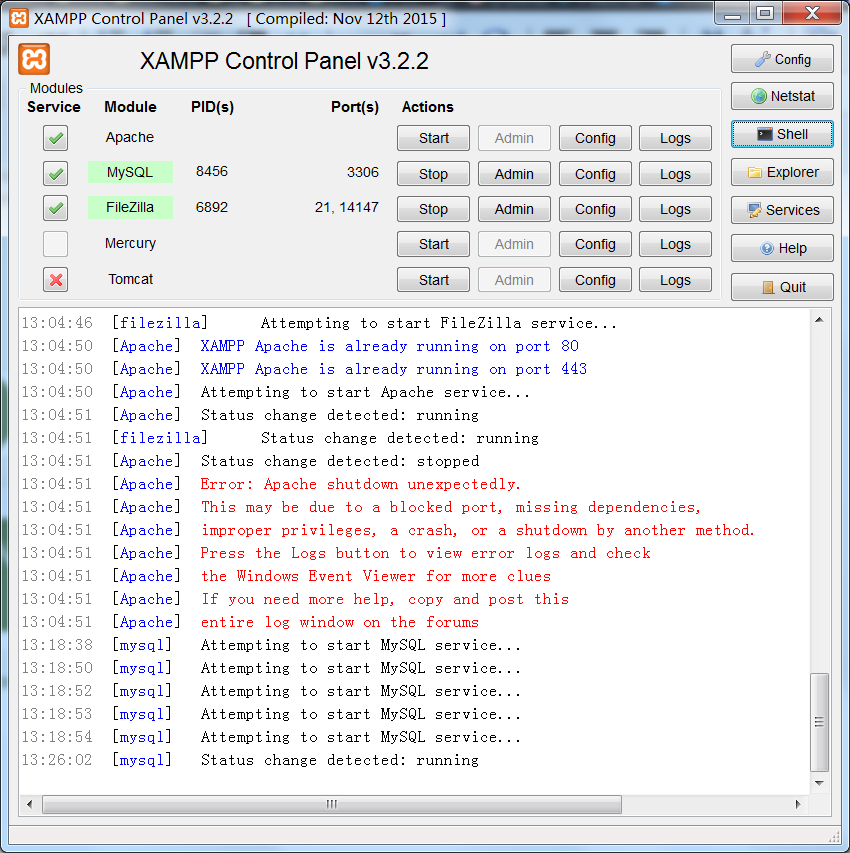Click the Tomcat module name label
The width and height of the screenshot is (850, 853).
(x=131, y=279)
